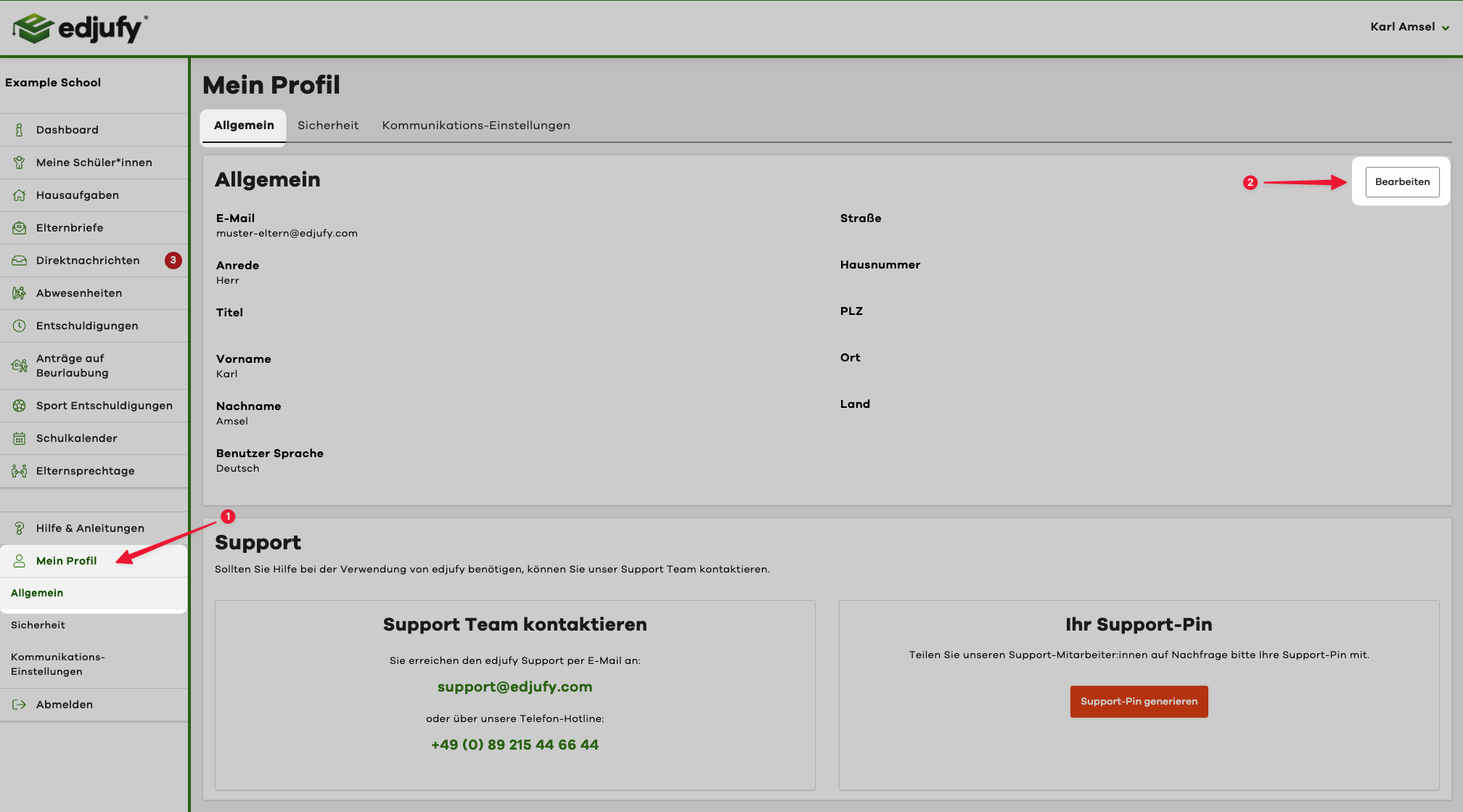The image size is (1463, 812).
Task: Click the support telephone hotline number
Action: click(x=515, y=745)
